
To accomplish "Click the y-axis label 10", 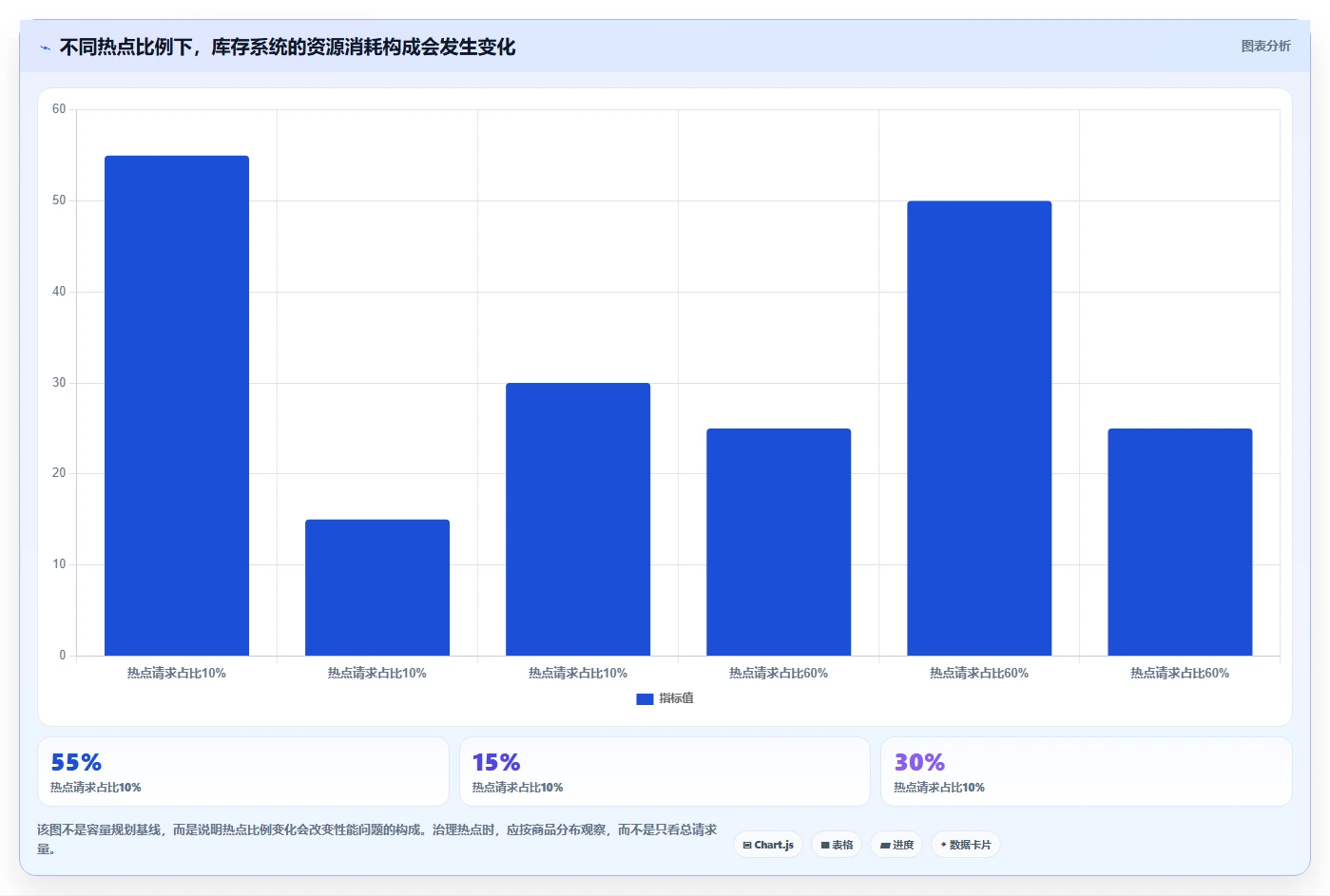I will coord(59,564).
